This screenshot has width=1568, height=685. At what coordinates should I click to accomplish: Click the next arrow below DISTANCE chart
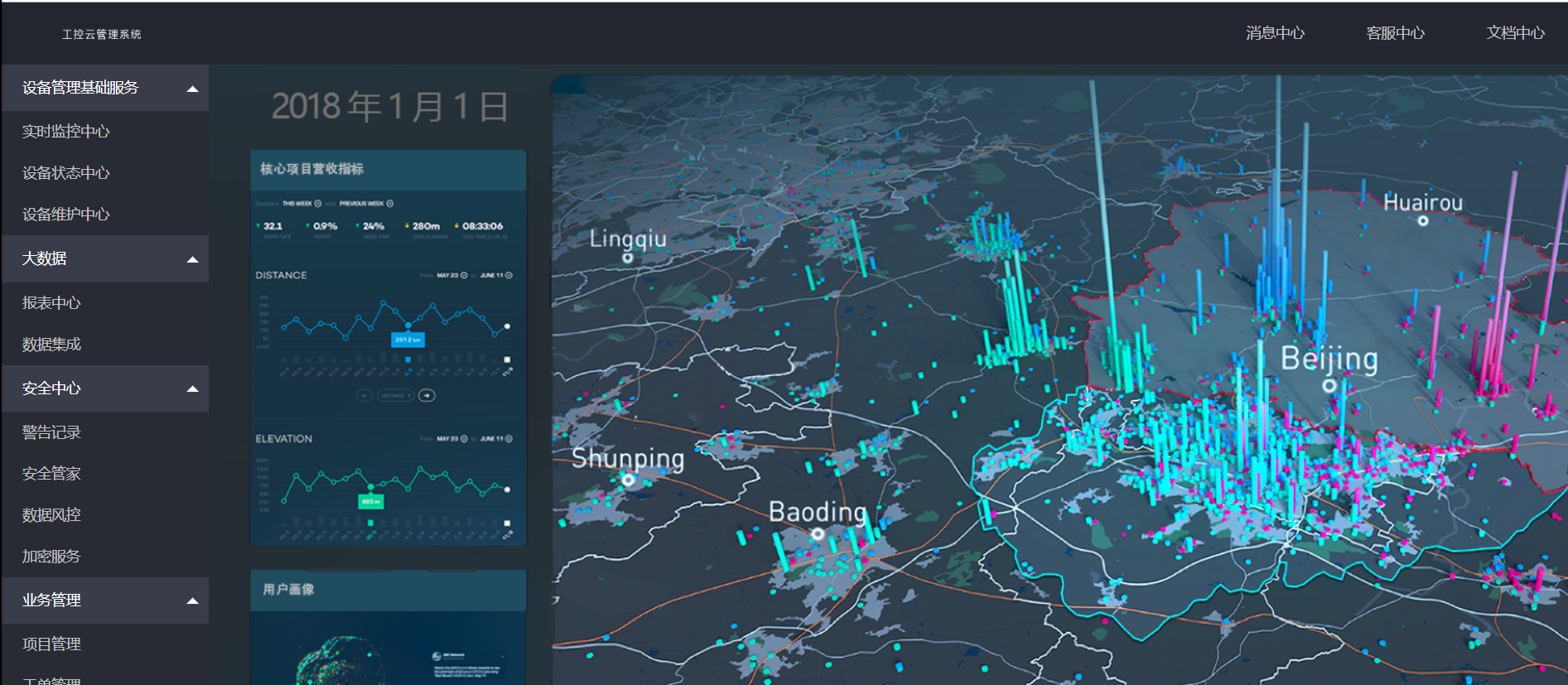click(427, 395)
